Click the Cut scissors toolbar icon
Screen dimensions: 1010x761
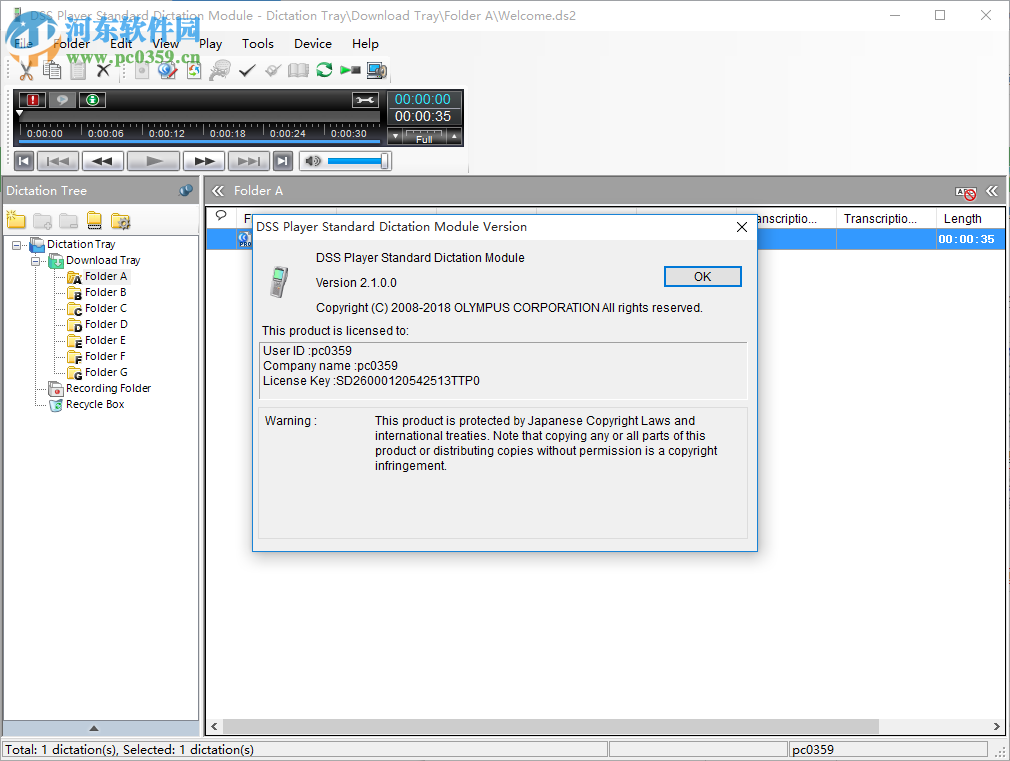pyautogui.click(x=26, y=70)
